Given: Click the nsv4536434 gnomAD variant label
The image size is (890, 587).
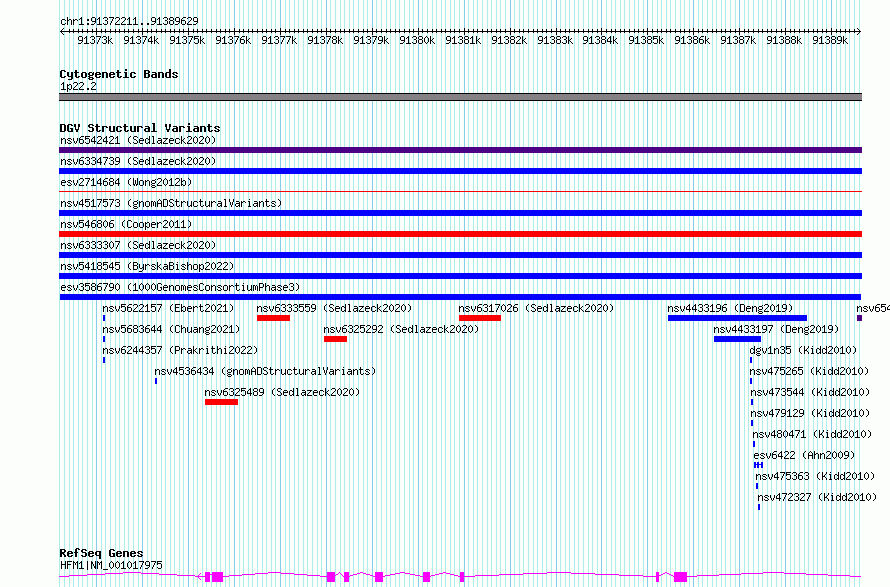Looking at the screenshot, I should point(264,371).
